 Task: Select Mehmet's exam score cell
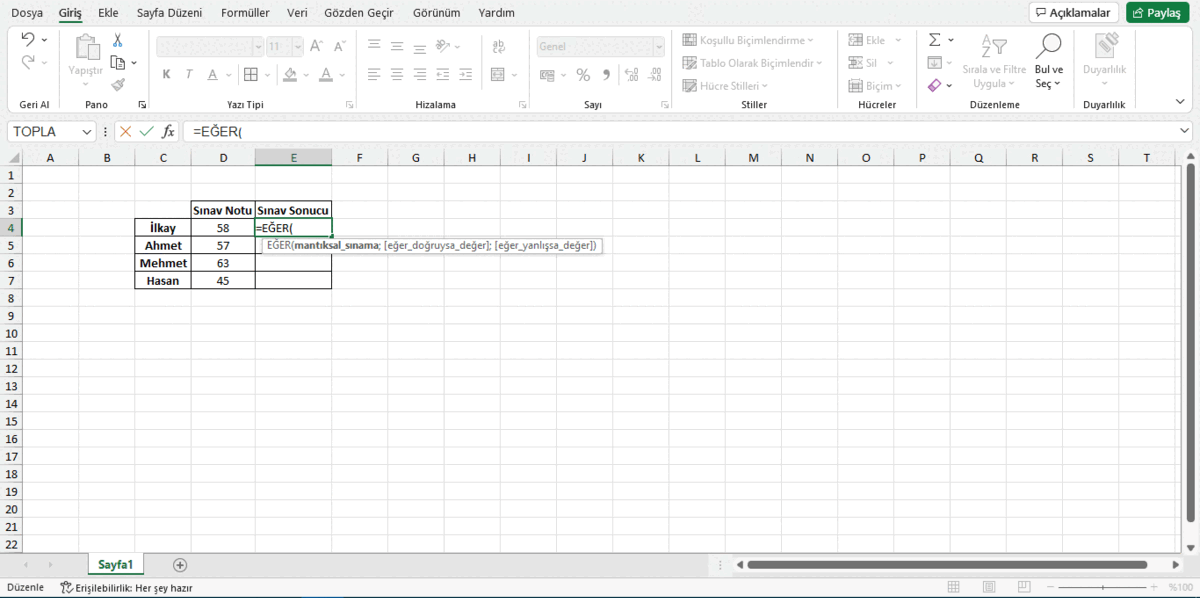(223, 262)
